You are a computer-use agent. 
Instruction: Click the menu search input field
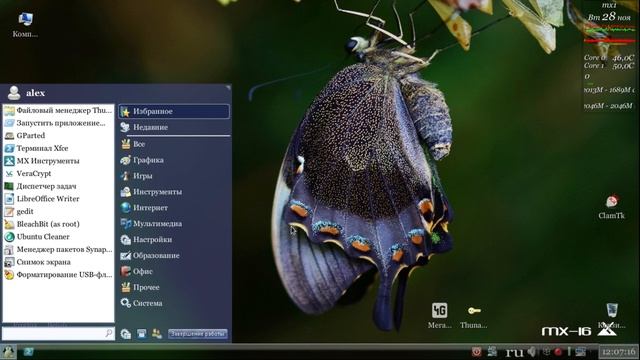(x=58, y=333)
